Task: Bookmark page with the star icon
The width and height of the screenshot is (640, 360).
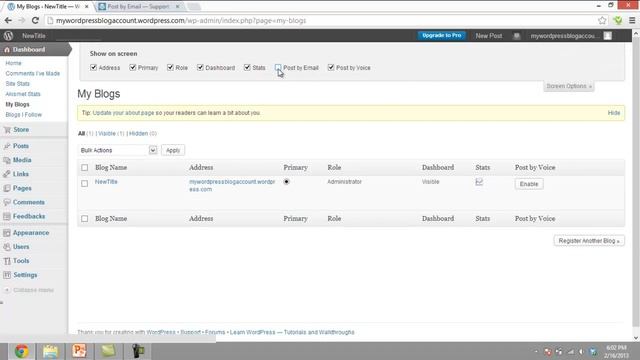Action: (602, 20)
